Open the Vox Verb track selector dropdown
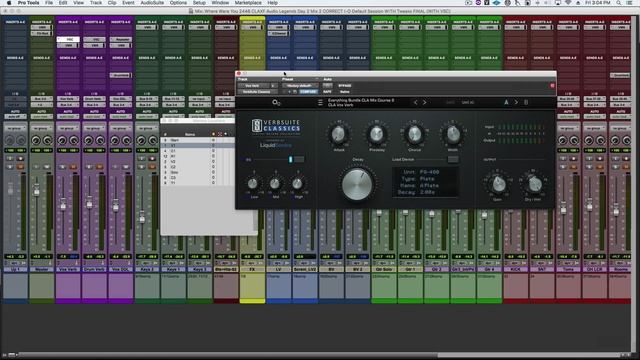Screen dimensions: 640x360 point(254,86)
